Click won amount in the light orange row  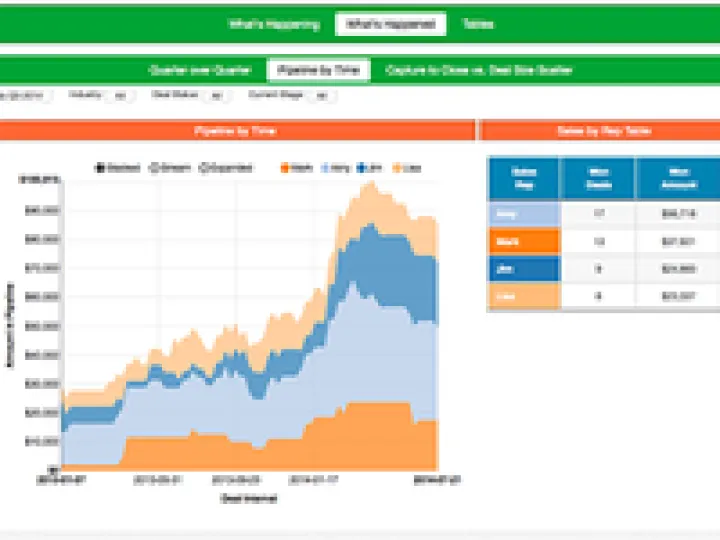point(678,297)
